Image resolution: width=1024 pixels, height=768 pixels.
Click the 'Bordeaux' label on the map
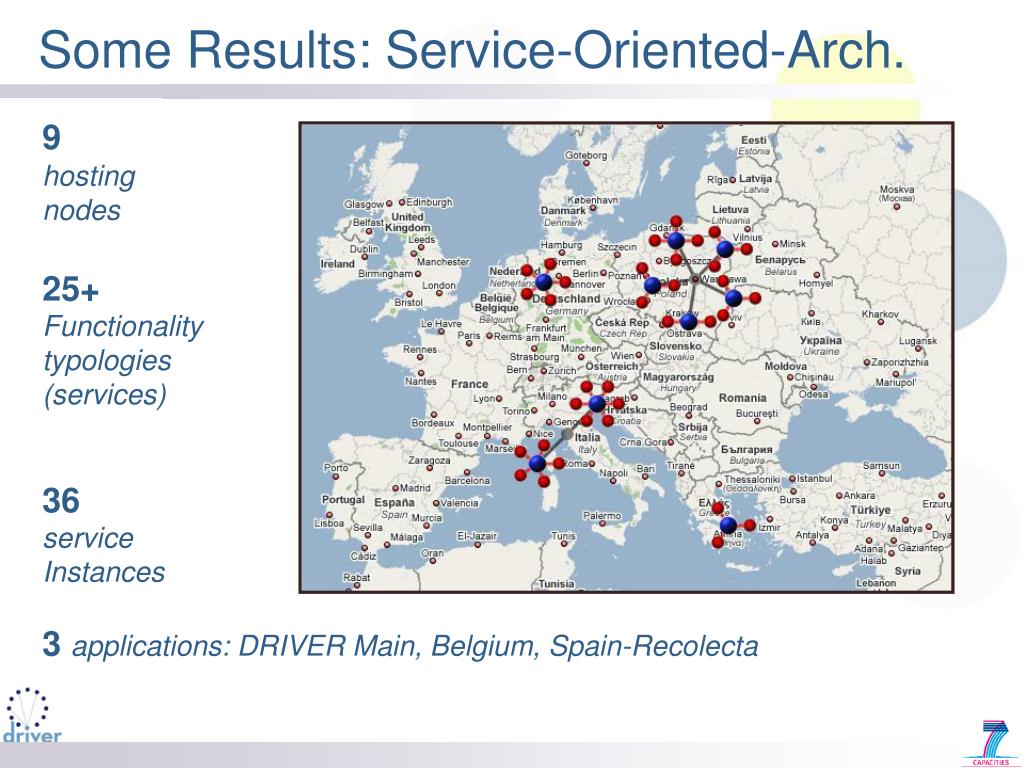coord(432,423)
